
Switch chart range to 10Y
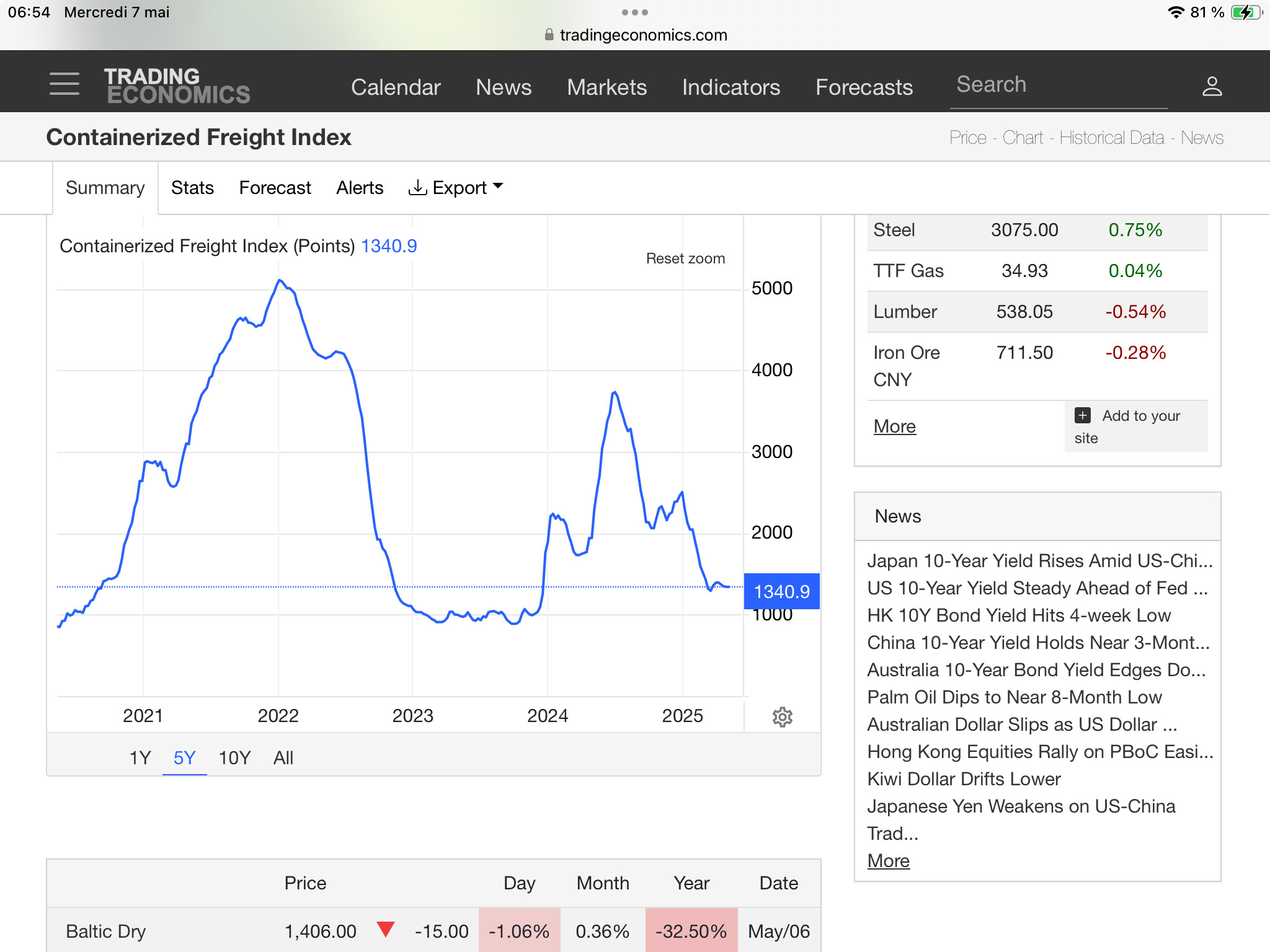click(234, 757)
